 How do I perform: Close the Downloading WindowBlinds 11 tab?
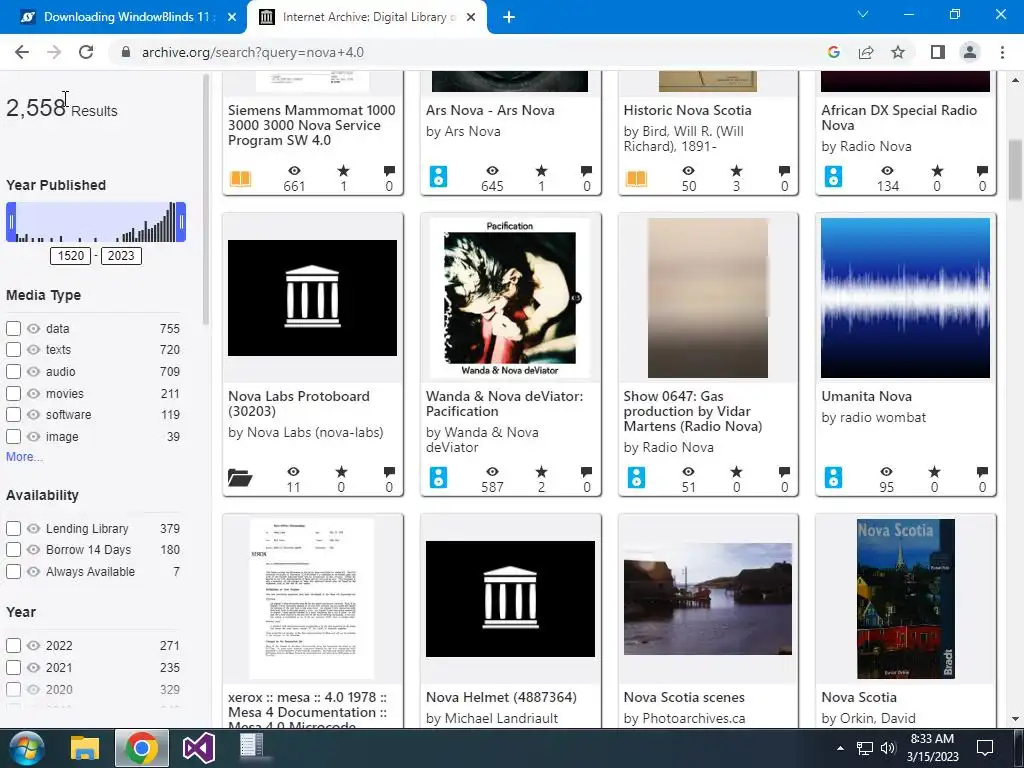(232, 17)
